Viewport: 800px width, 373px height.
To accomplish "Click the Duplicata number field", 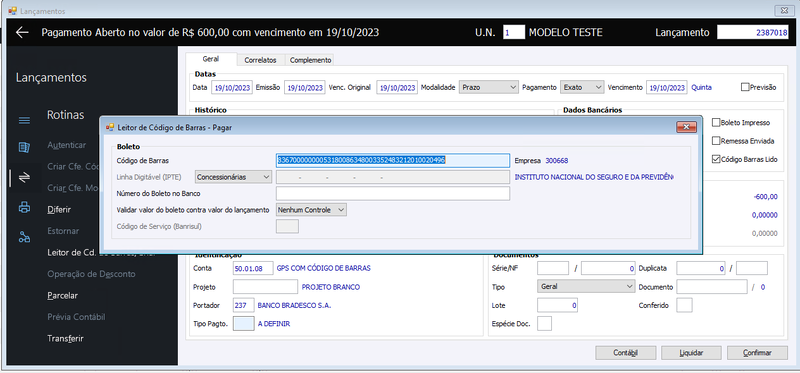I will [x=701, y=268].
